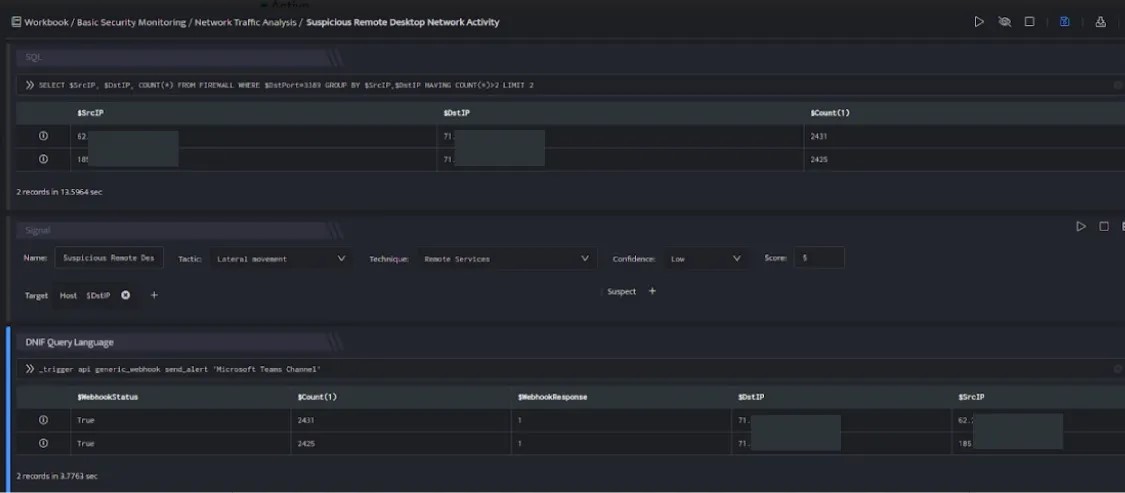Viewport: 1125px width, 493px height.
Task: Open the Confidence dropdown showing Low
Action: [705, 259]
